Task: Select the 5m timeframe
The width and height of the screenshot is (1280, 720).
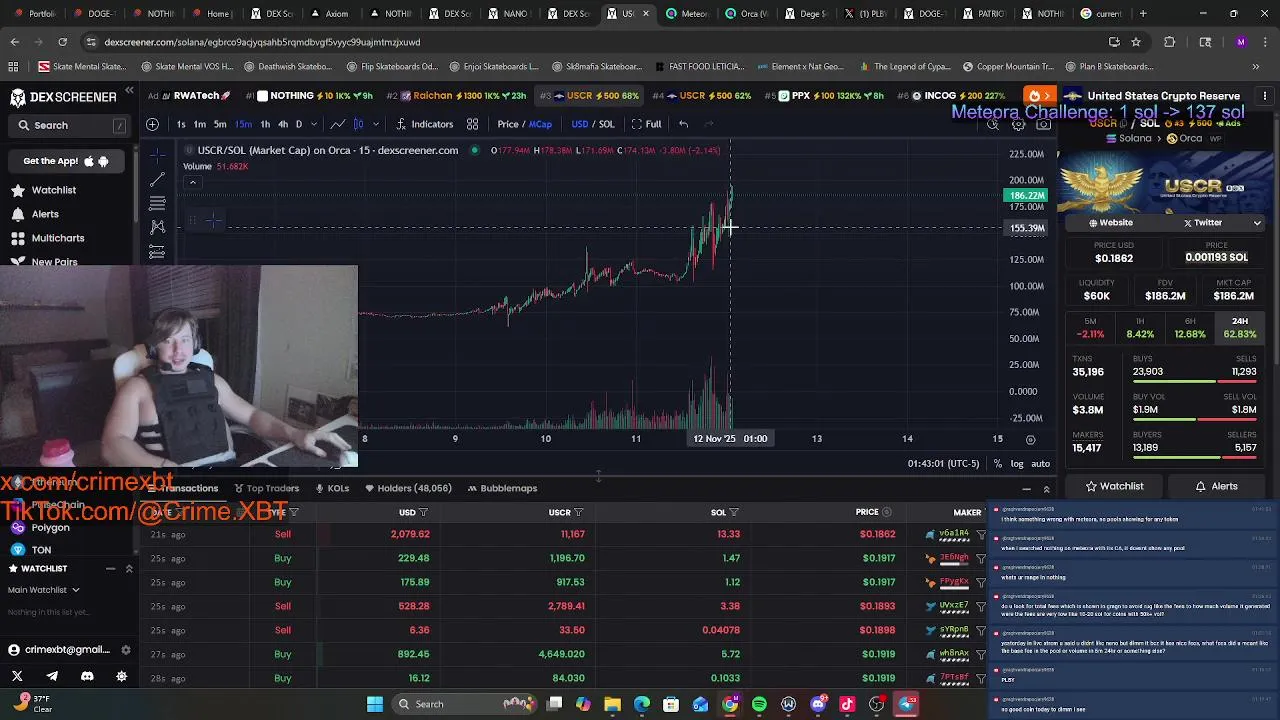Action: (220, 124)
